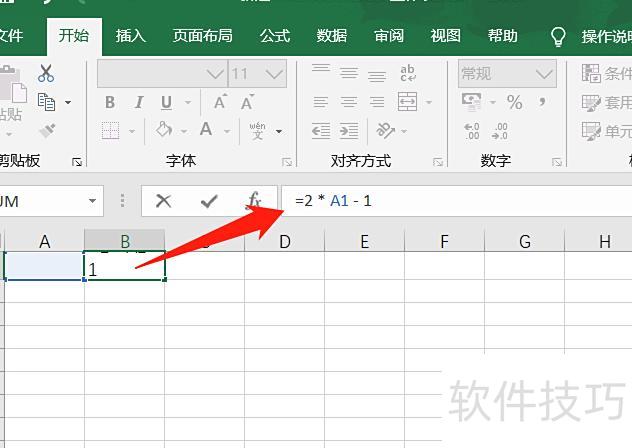Open the 帮助 tab
Screen dimensions: 632x448
tap(502, 36)
